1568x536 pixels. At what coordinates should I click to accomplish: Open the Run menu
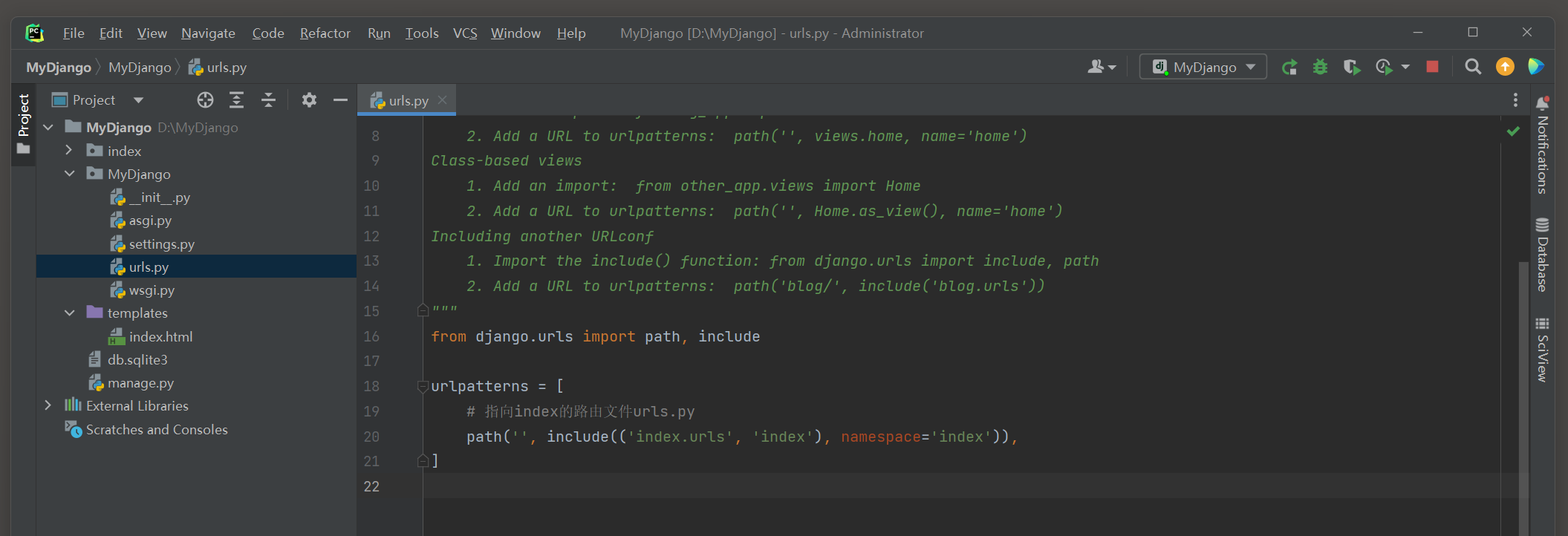(379, 33)
